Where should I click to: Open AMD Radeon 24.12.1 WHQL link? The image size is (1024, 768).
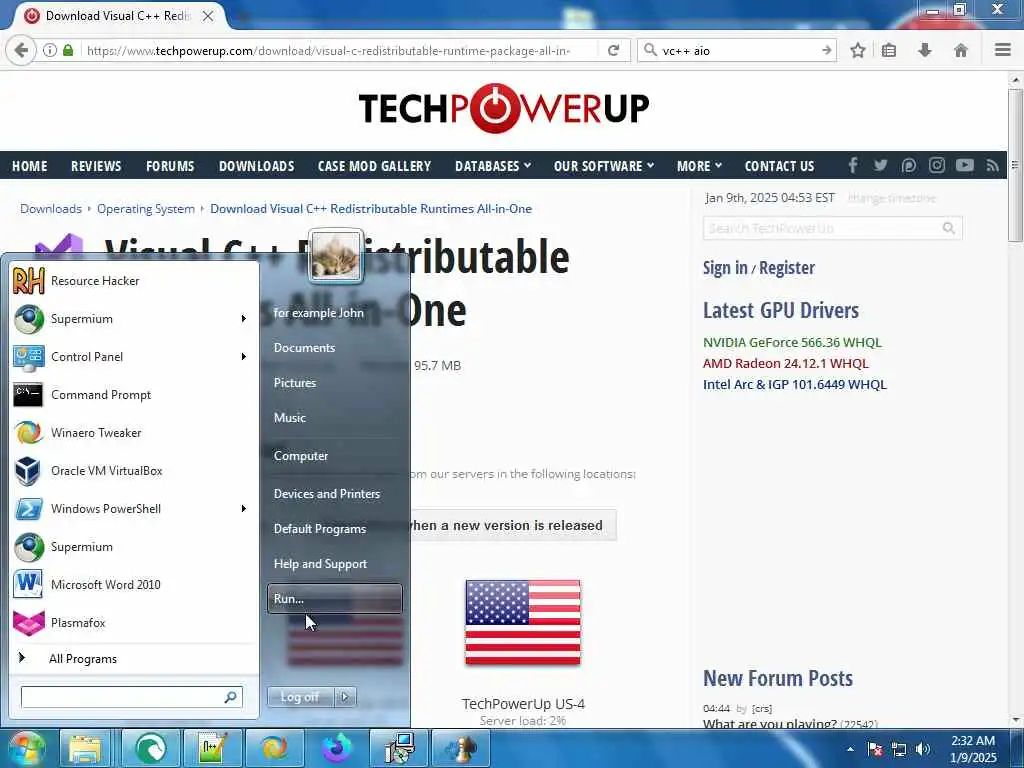(786, 363)
